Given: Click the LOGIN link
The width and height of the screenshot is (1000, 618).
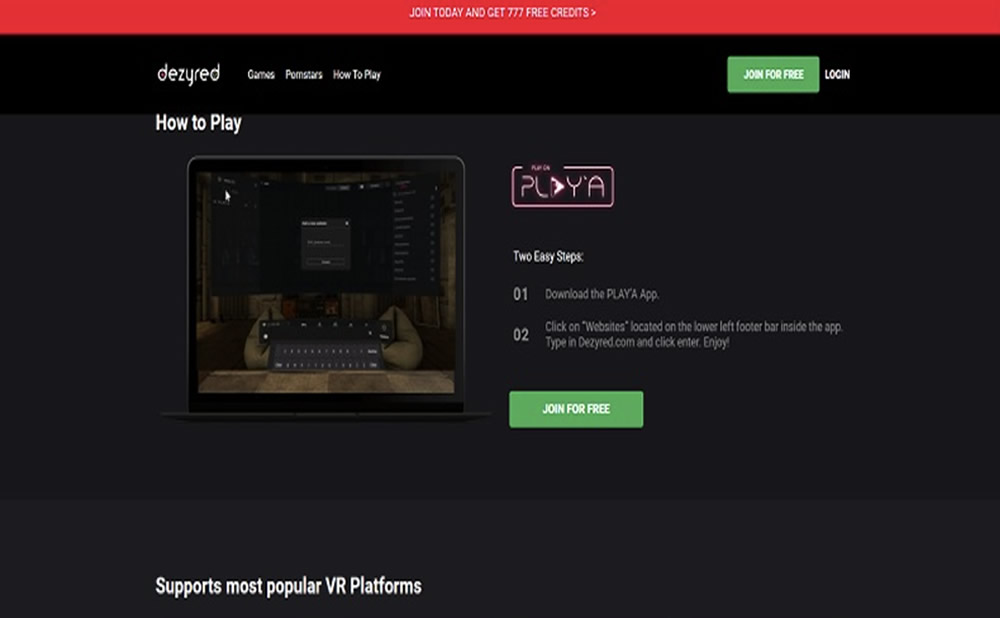Looking at the screenshot, I should [x=837, y=75].
